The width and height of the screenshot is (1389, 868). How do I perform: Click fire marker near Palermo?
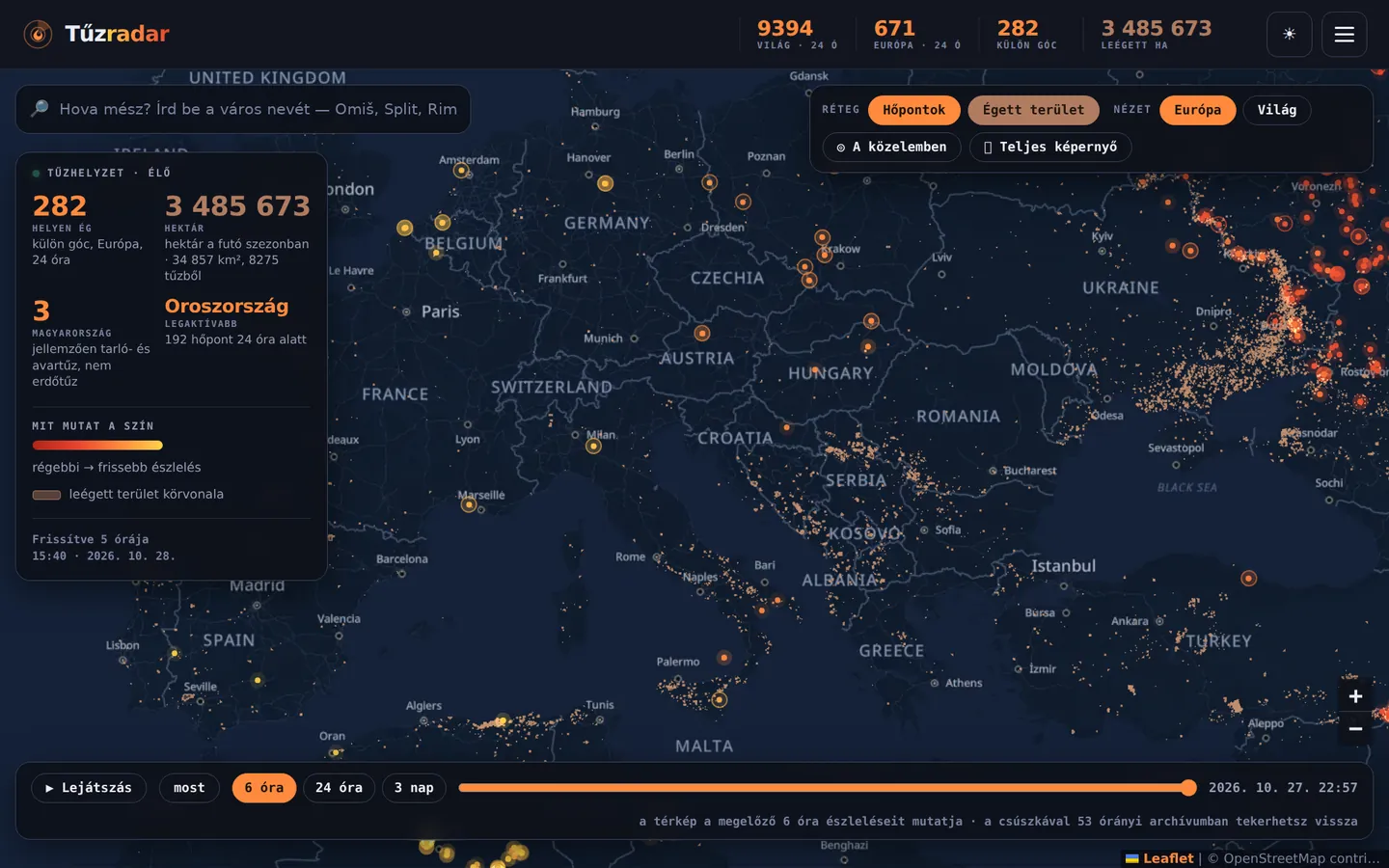723,658
